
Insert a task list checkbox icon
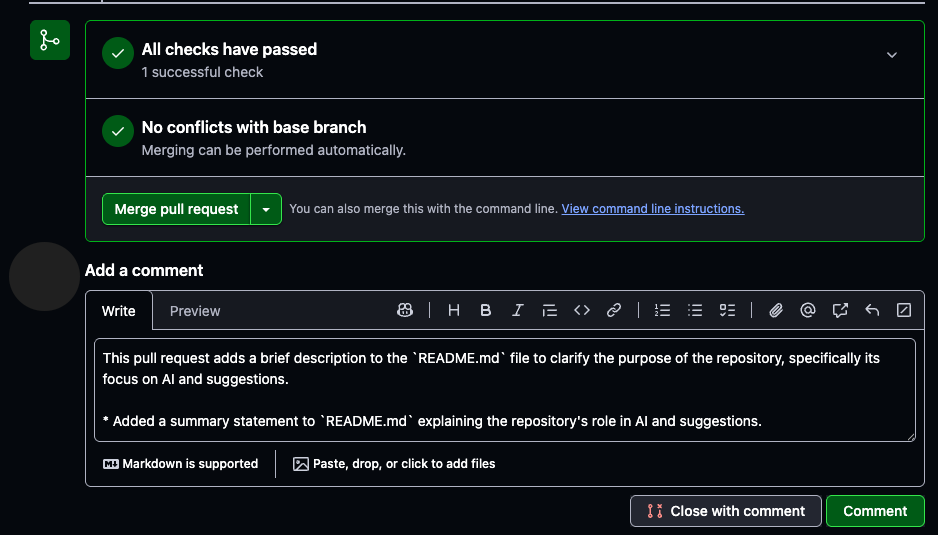[x=727, y=310]
